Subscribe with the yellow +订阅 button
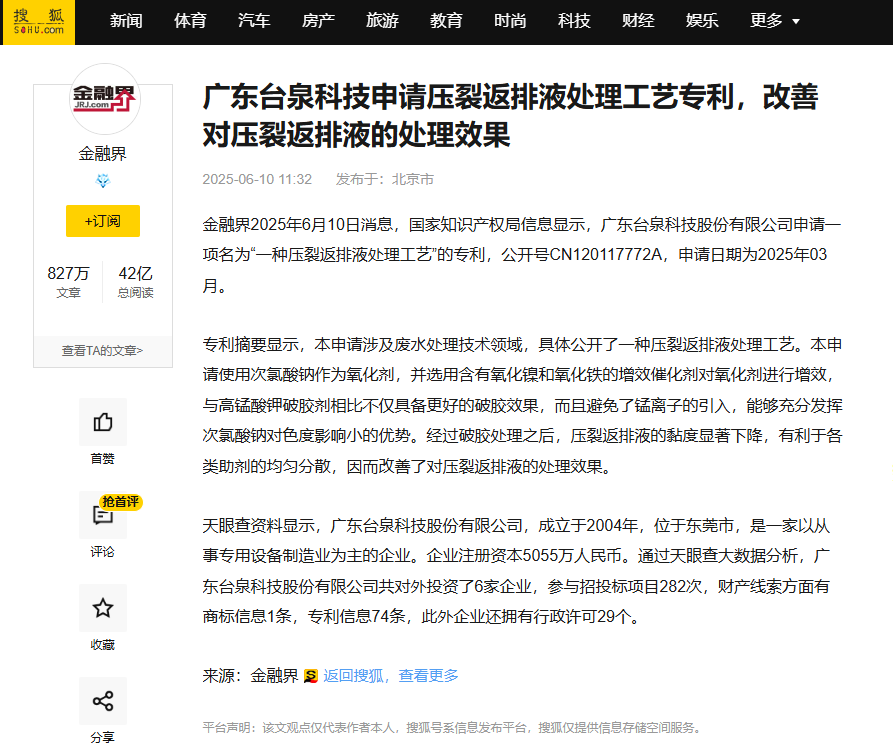The width and height of the screenshot is (893, 749). (x=103, y=221)
